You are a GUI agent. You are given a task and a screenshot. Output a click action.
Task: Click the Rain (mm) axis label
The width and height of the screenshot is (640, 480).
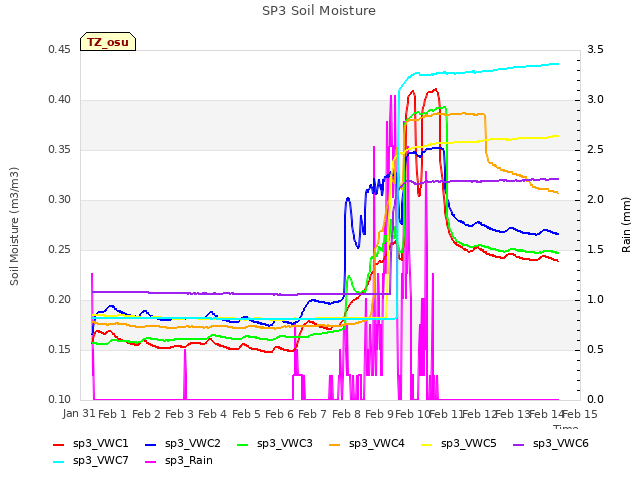click(626, 225)
